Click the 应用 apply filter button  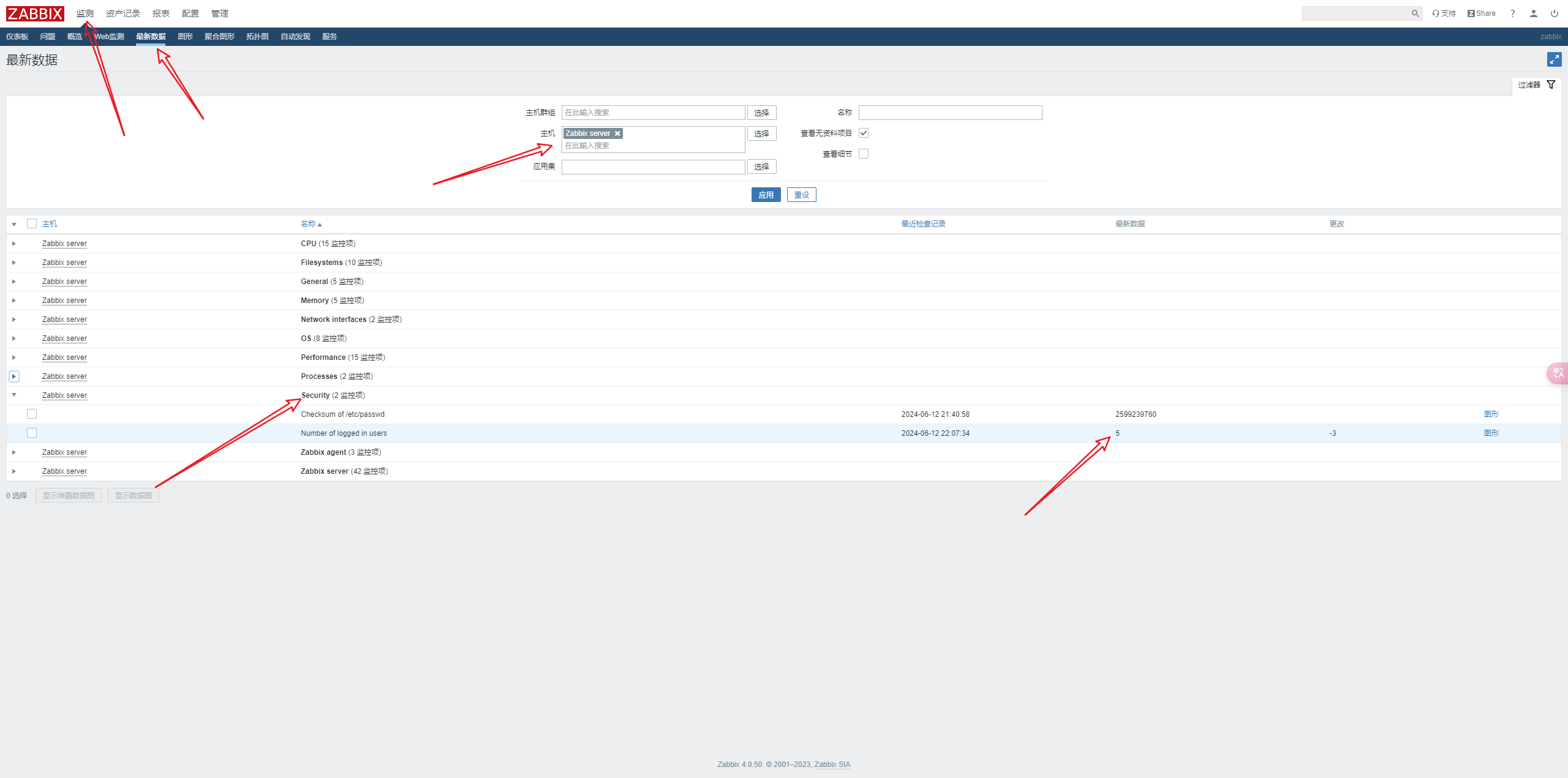[x=766, y=195]
